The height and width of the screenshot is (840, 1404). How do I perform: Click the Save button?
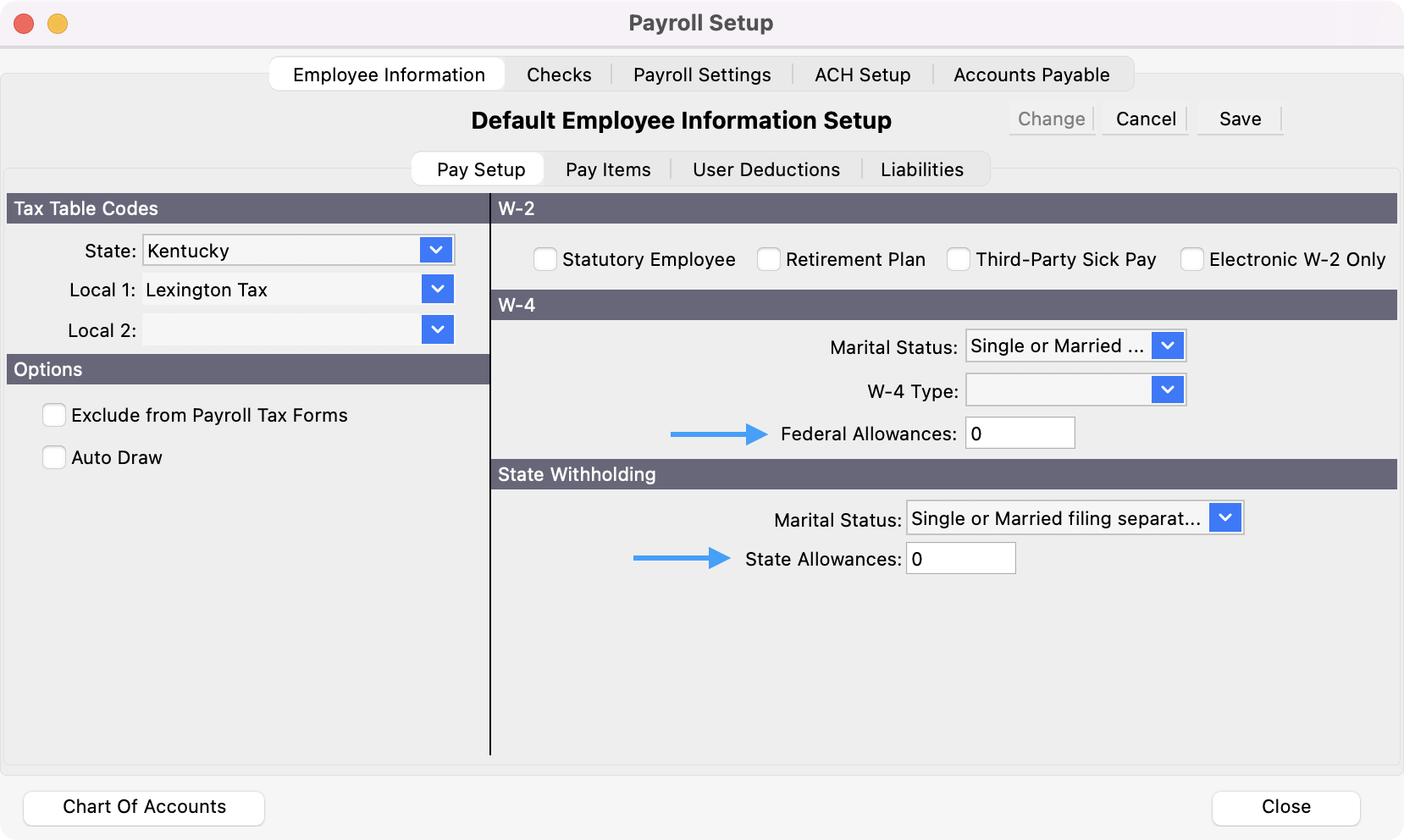(x=1240, y=119)
